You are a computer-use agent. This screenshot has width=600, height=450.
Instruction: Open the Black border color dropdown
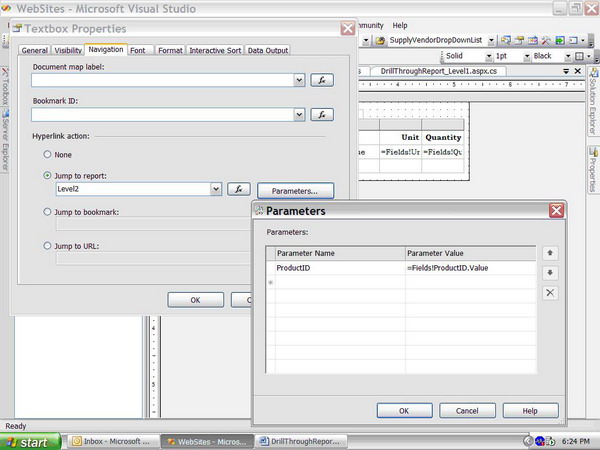point(568,56)
